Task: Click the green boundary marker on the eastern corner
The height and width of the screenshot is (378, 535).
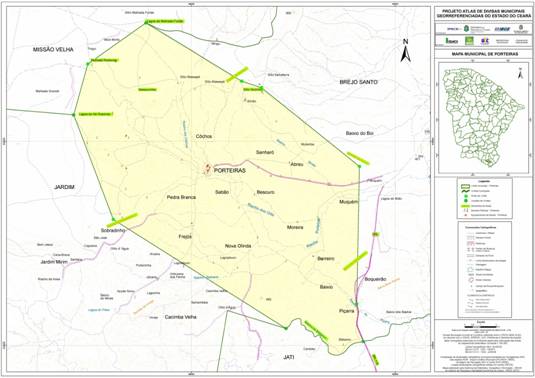Action: click(359, 166)
